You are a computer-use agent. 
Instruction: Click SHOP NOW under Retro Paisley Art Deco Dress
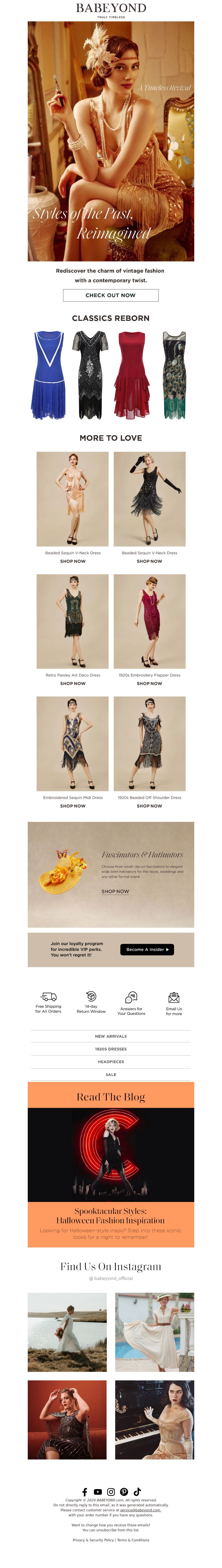73,684
